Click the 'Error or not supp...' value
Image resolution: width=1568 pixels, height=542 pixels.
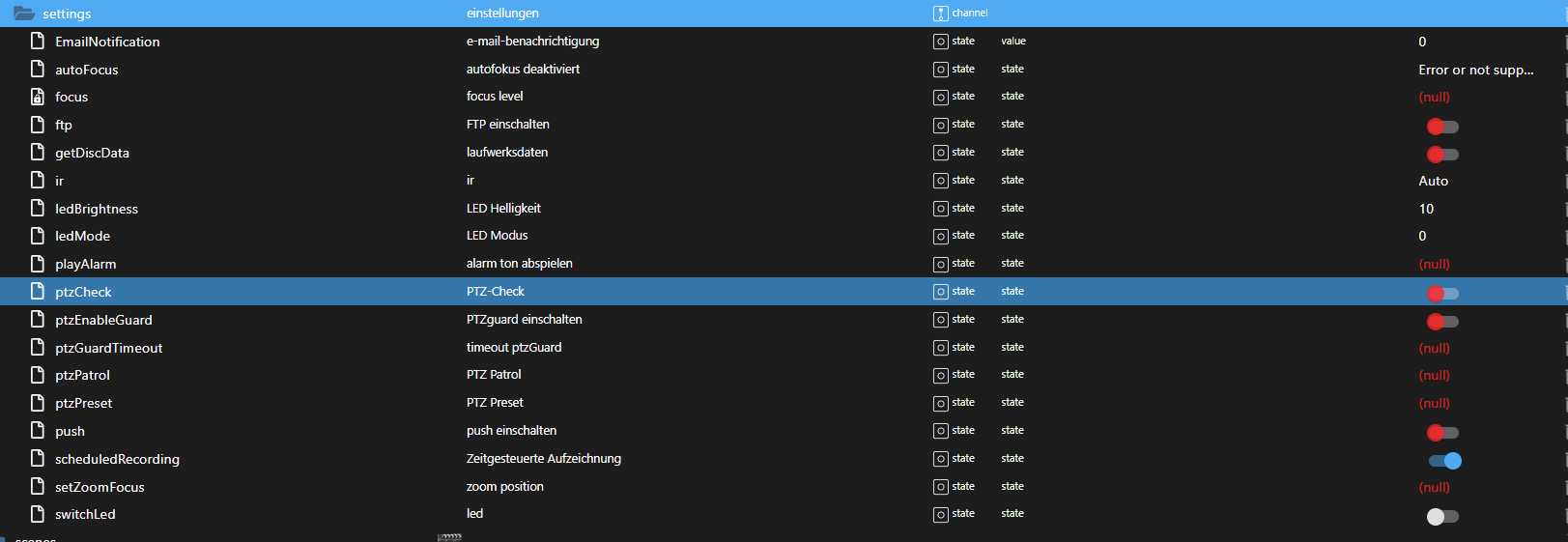click(1475, 70)
